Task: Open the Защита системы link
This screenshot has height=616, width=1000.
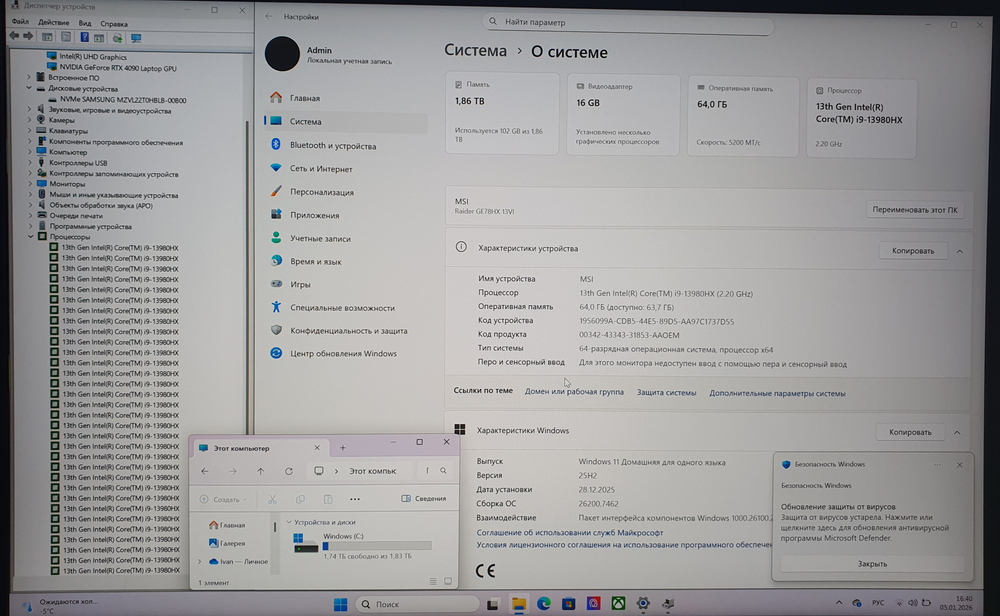Action: click(x=666, y=393)
